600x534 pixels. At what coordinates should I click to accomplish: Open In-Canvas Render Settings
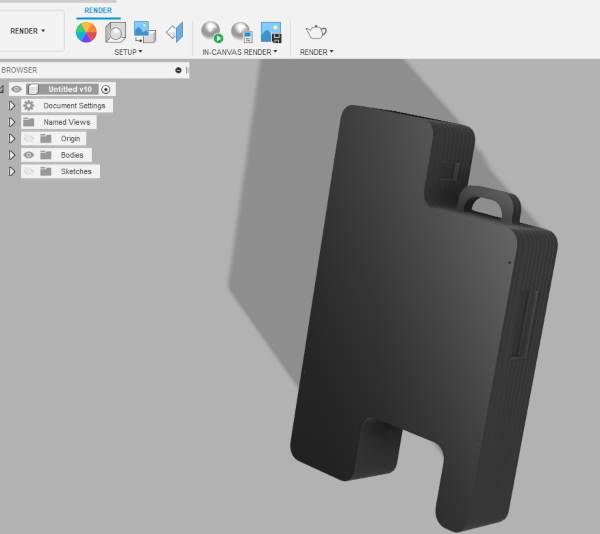click(x=242, y=32)
